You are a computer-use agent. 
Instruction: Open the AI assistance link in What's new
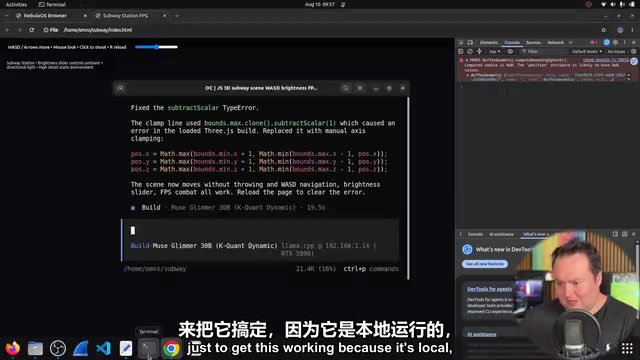tap(482, 334)
